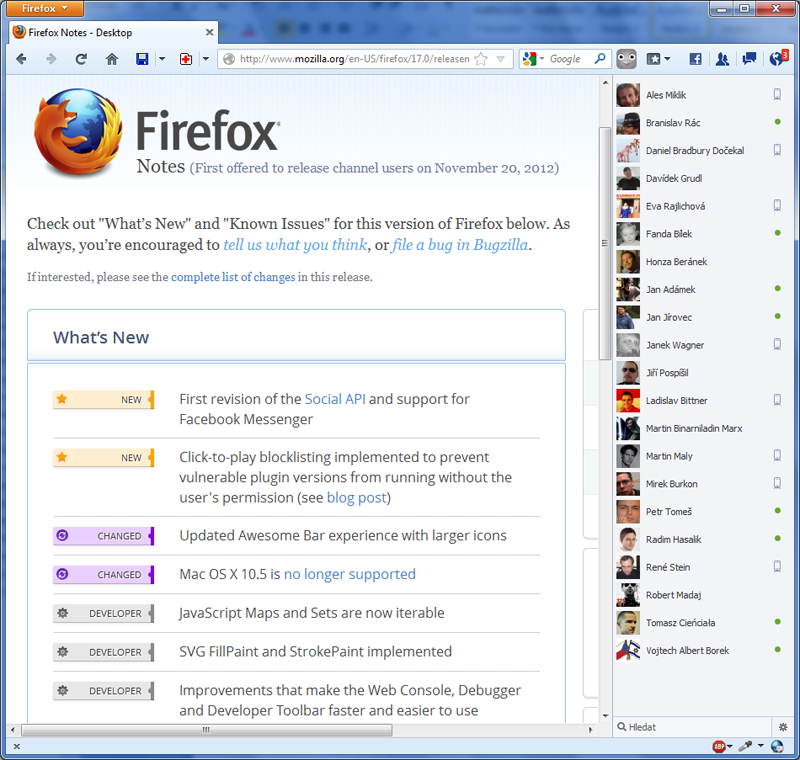Click the Reload page icon
This screenshot has height=760, width=800.
81,59
